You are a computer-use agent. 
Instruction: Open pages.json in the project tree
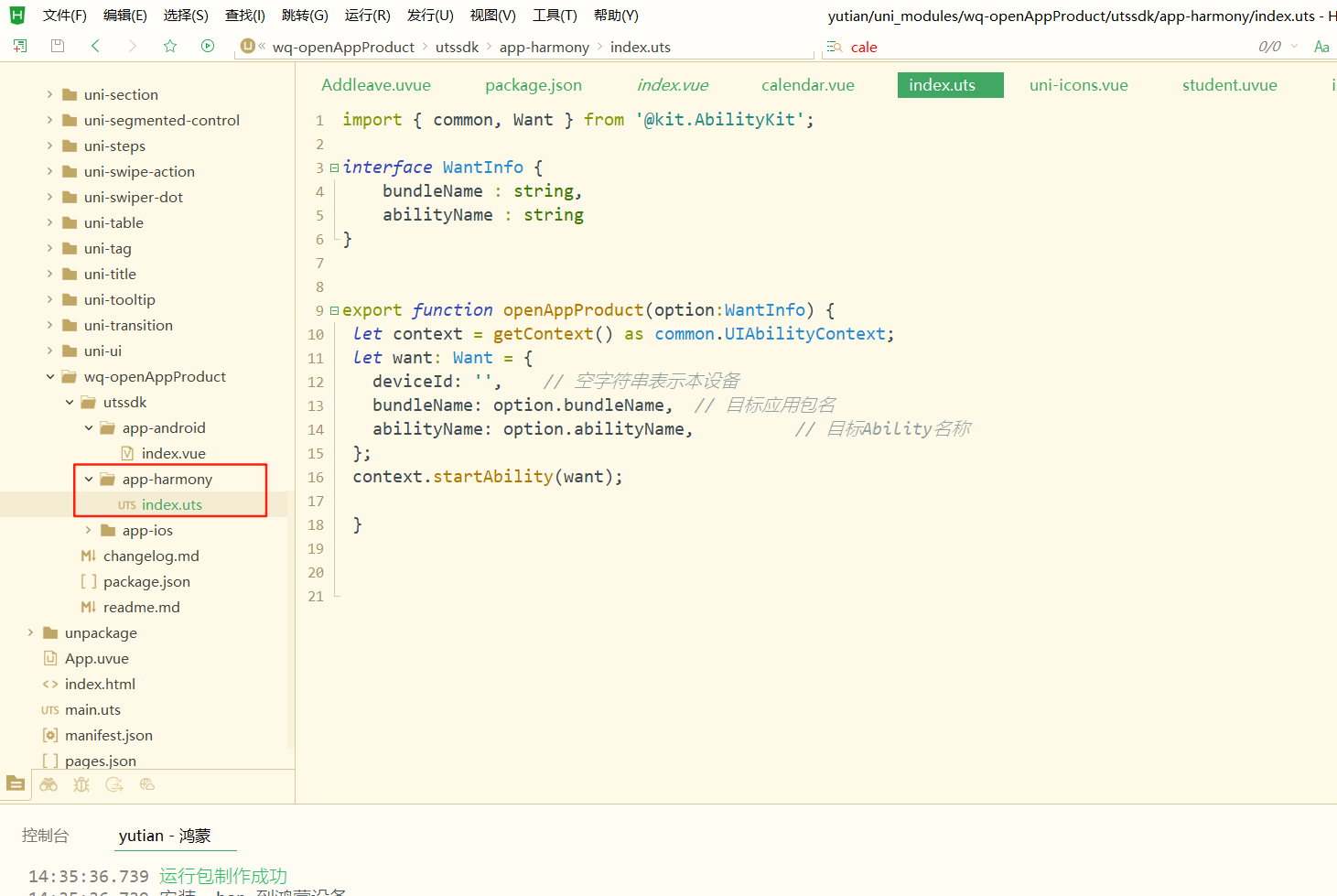pyautogui.click(x=101, y=761)
